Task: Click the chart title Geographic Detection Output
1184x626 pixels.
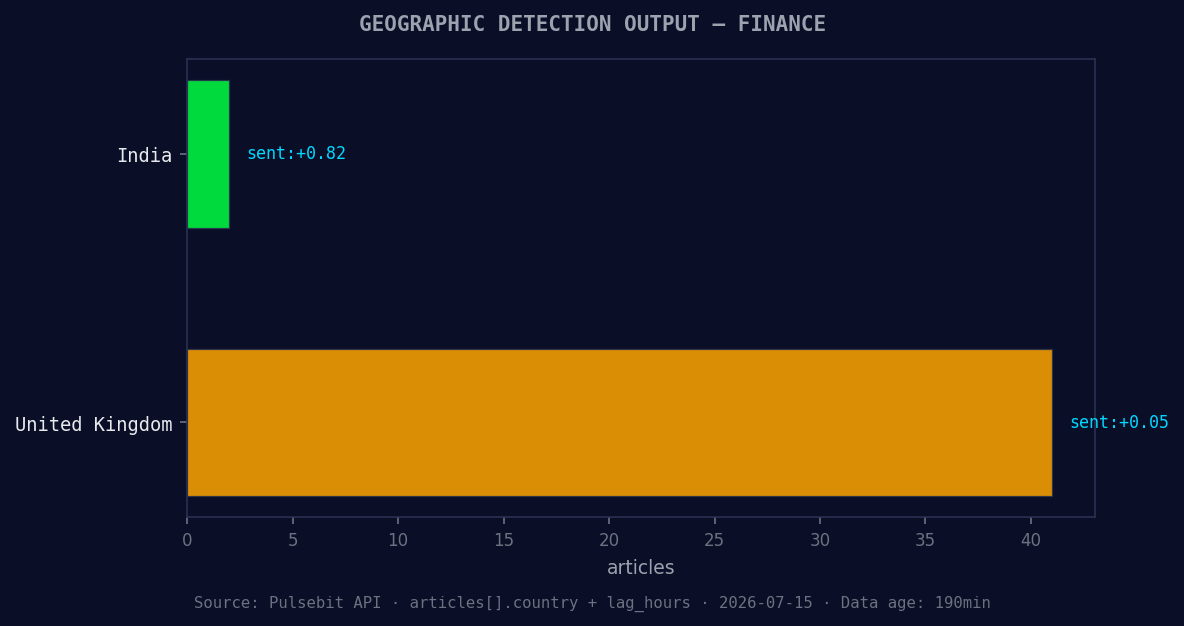Action: (x=592, y=24)
